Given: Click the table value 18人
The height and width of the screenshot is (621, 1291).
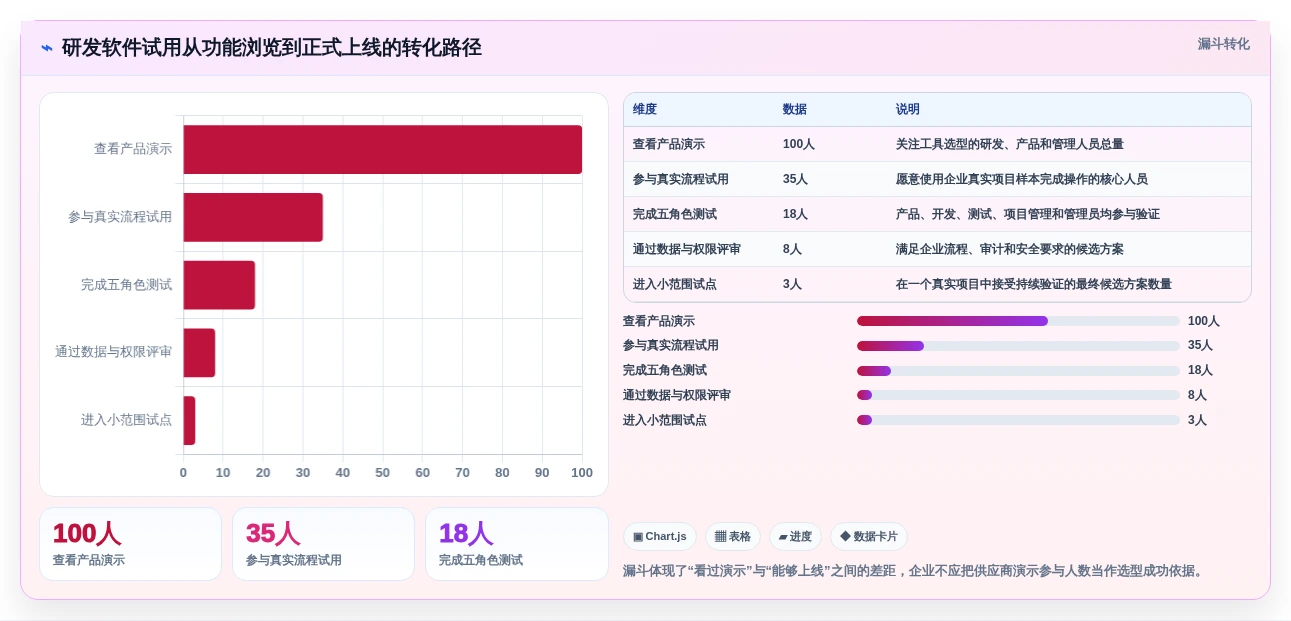Looking at the screenshot, I should click(x=796, y=214).
